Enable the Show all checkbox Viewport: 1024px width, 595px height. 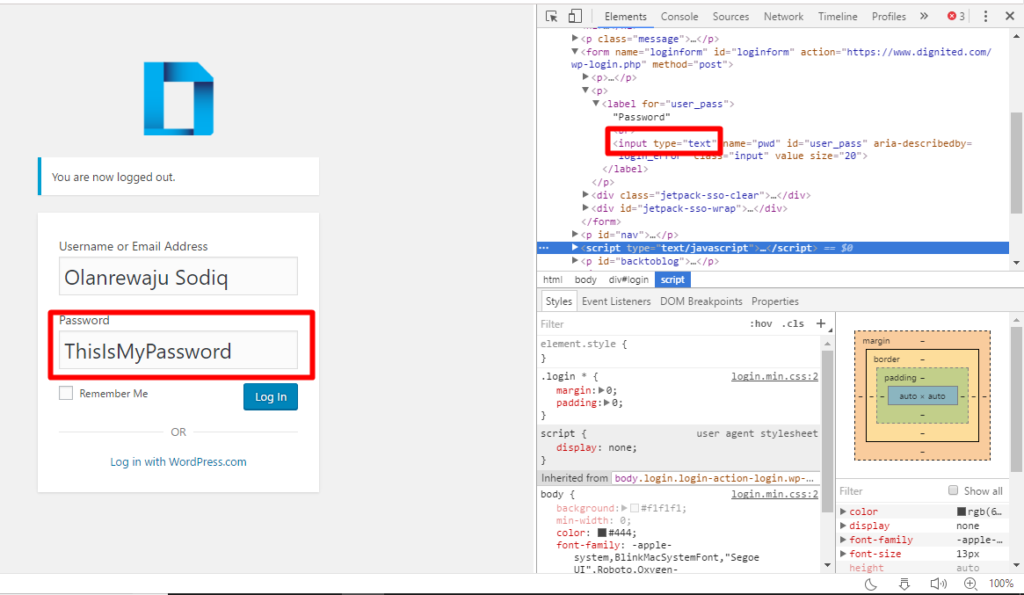(x=953, y=490)
